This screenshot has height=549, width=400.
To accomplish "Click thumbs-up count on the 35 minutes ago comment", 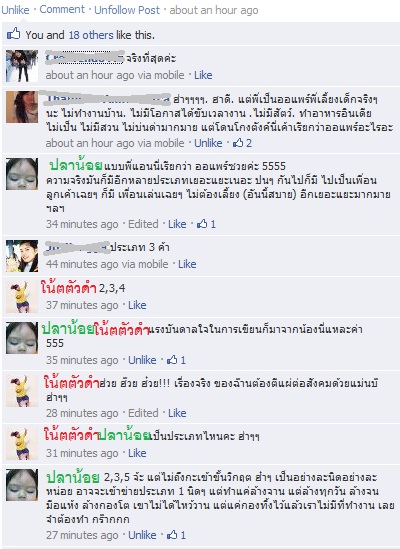I will 176,360.
